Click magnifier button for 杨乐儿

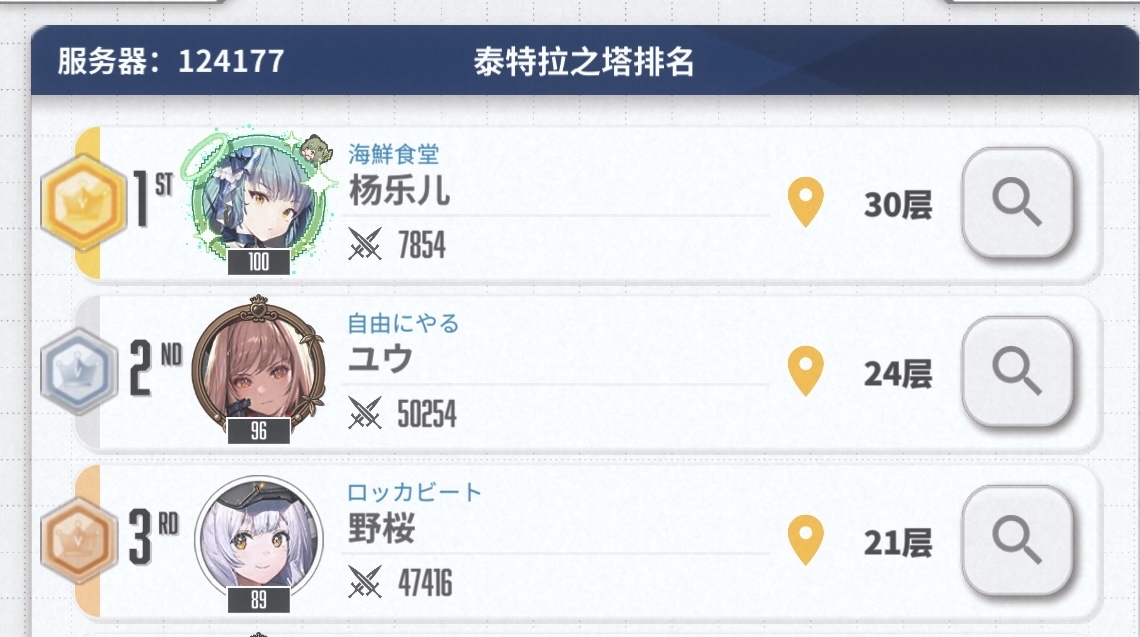click(1017, 204)
